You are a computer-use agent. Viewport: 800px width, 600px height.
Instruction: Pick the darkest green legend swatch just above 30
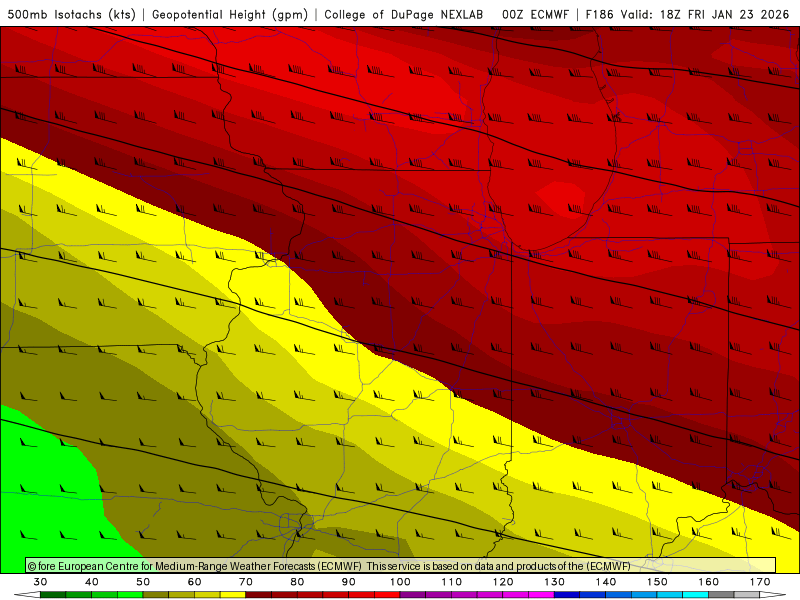[x=53, y=595]
